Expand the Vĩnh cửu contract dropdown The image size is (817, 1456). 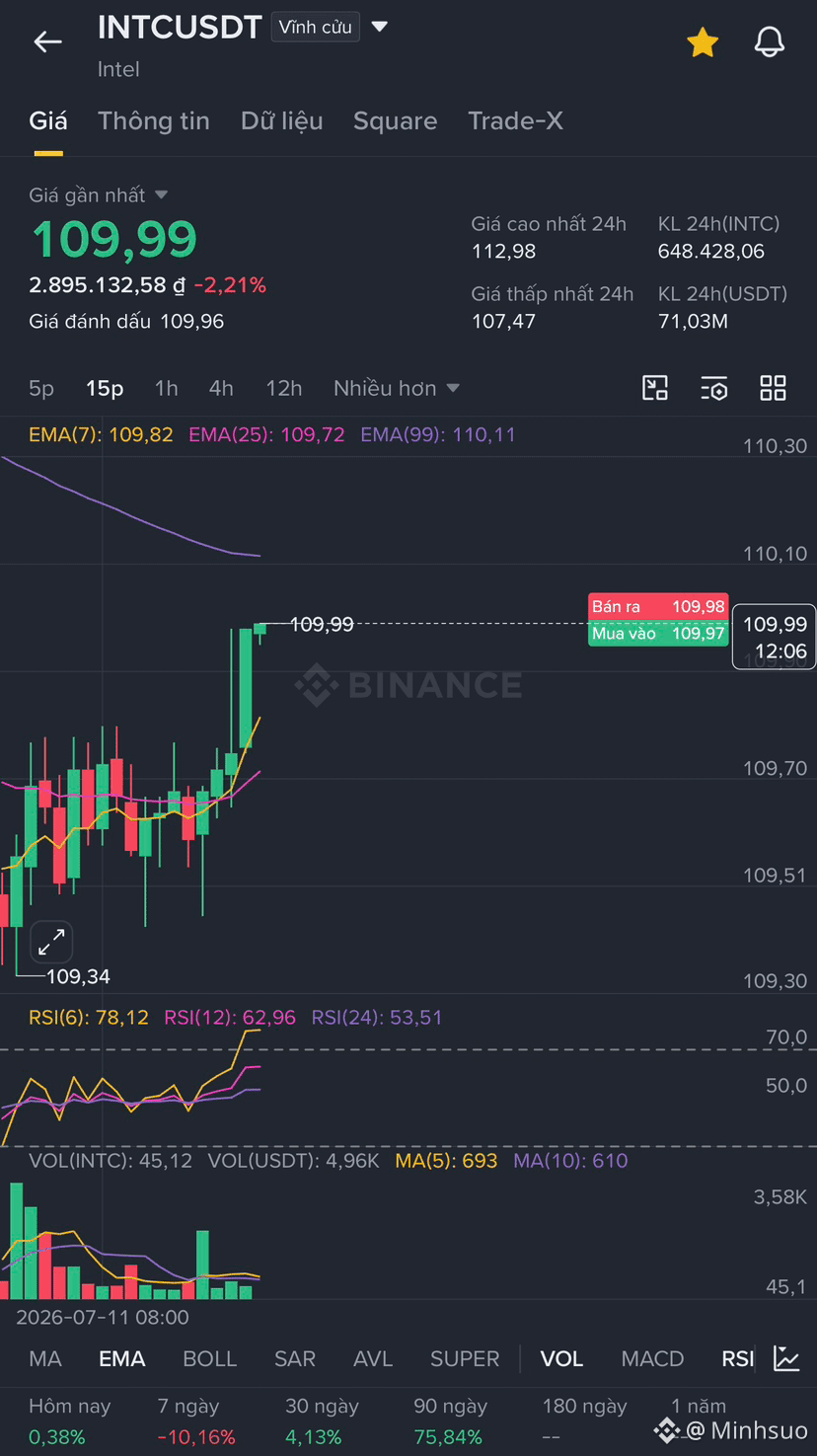[x=330, y=27]
